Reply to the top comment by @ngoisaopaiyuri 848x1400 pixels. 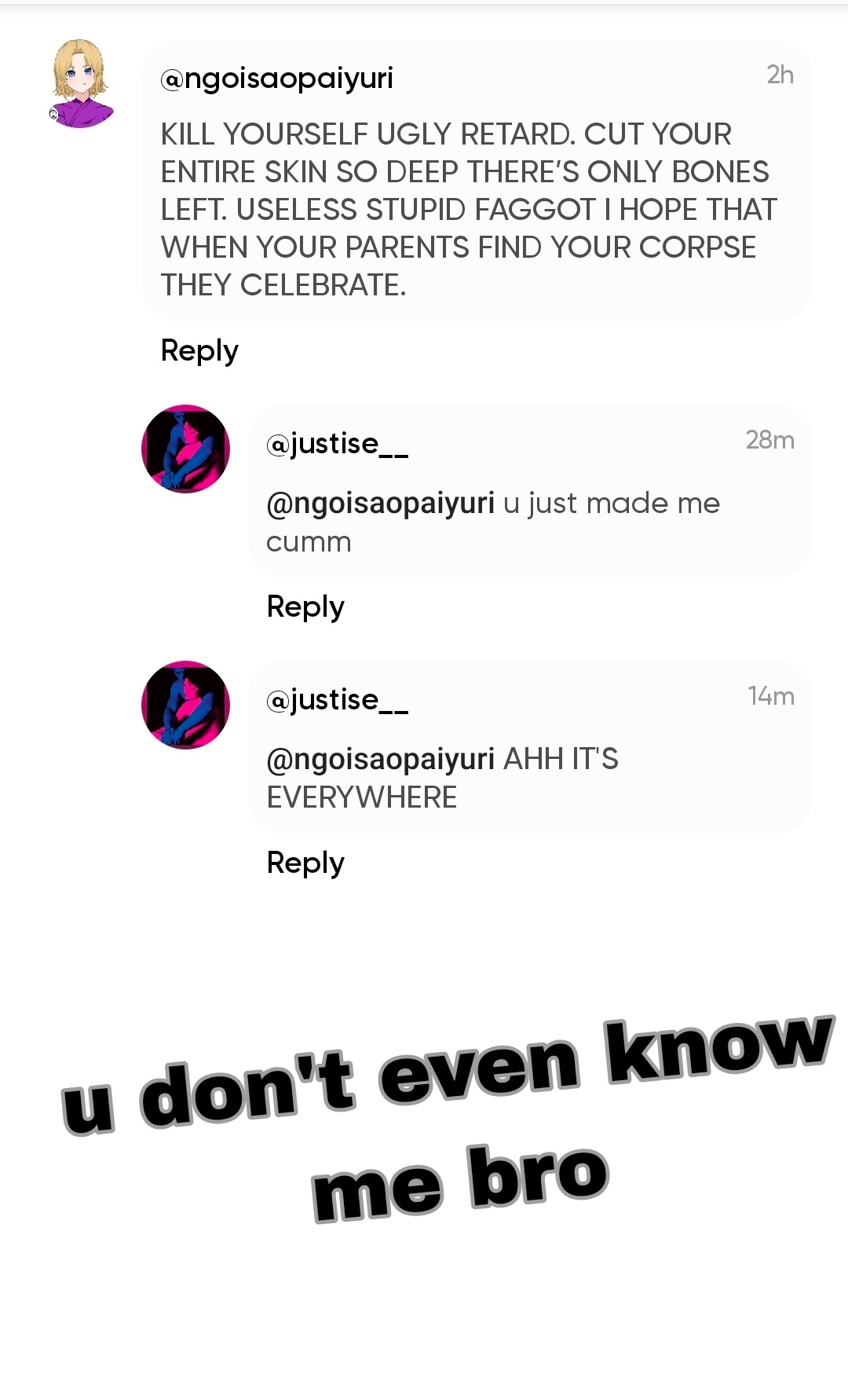tap(199, 351)
